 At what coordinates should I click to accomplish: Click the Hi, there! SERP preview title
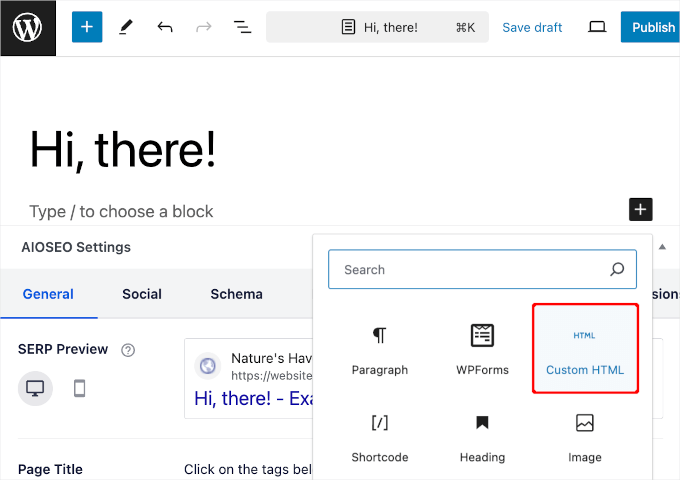click(253, 398)
